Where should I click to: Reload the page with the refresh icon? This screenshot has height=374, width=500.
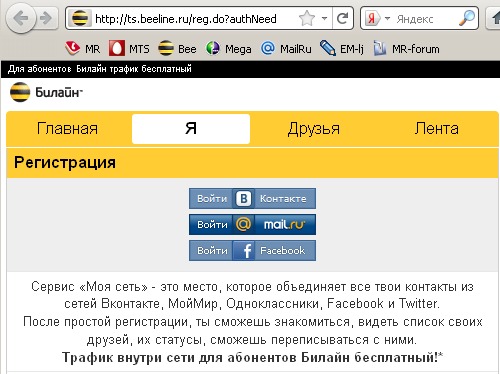click(x=343, y=18)
